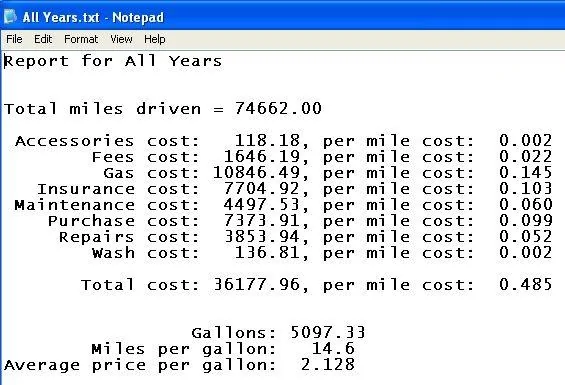This screenshot has height=385, width=565.
Task: Click the Fees per mile cost 0.022
Action: click(525, 156)
